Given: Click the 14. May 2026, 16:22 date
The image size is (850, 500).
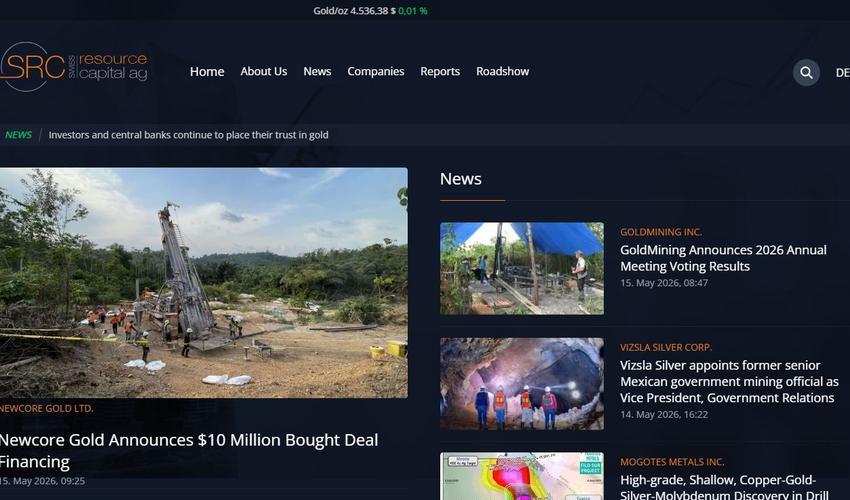Looking at the screenshot, I should coord(664,414).
